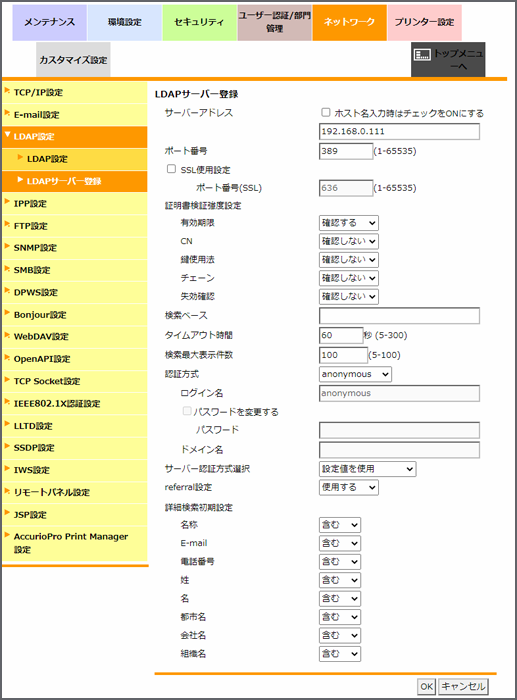The width and height of the screenshot is (517, 700).
Task: Open E-mail設定 in sidebar
Action: pyautogui.click(x=75, y=115)
